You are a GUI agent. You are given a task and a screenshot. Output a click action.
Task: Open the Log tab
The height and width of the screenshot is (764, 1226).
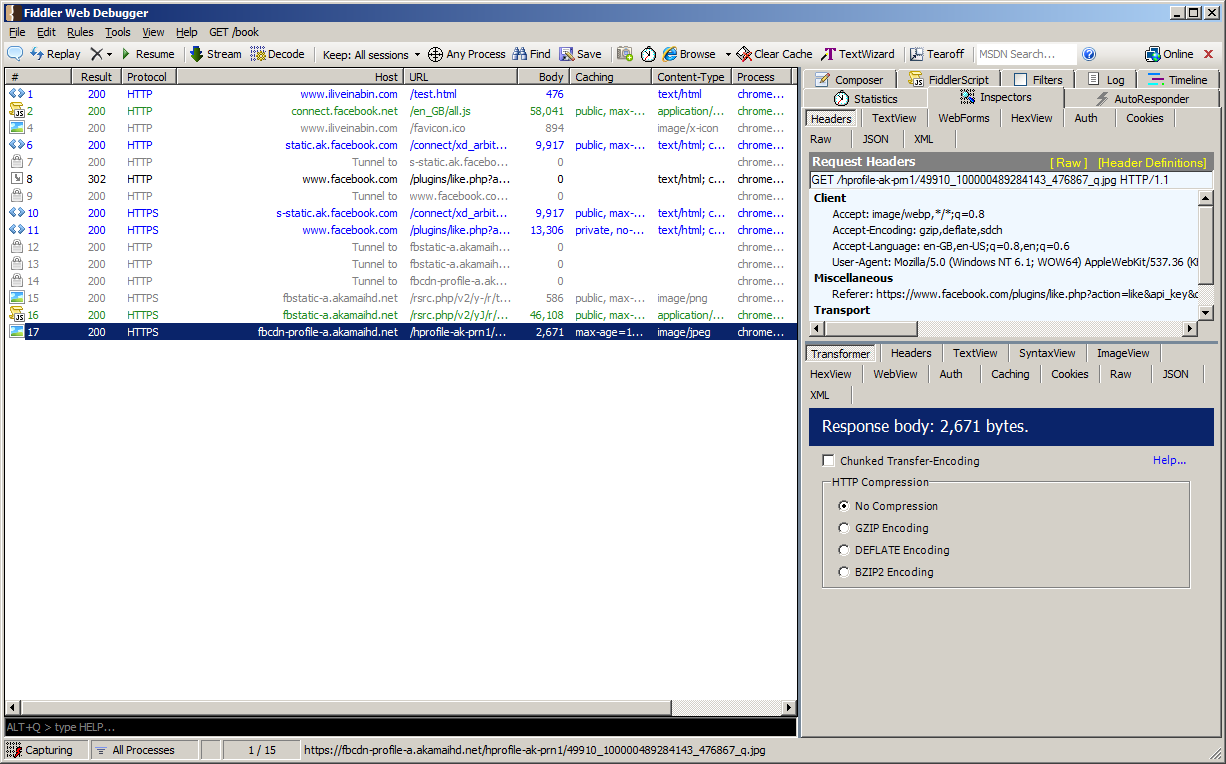1106,80
